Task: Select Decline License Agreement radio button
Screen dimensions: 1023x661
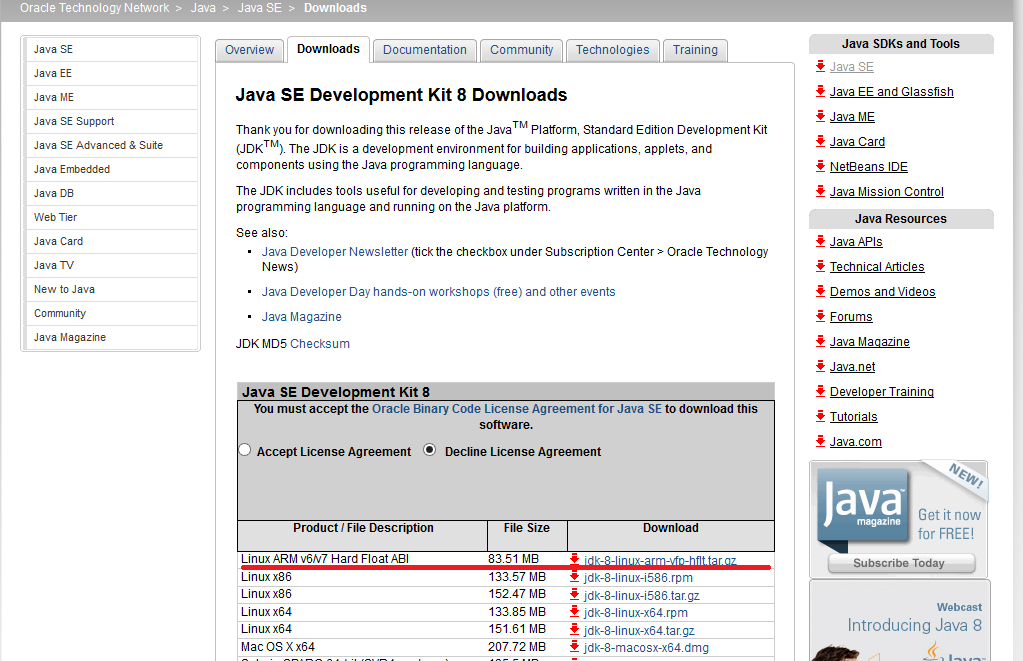Action: click(429, 450)
